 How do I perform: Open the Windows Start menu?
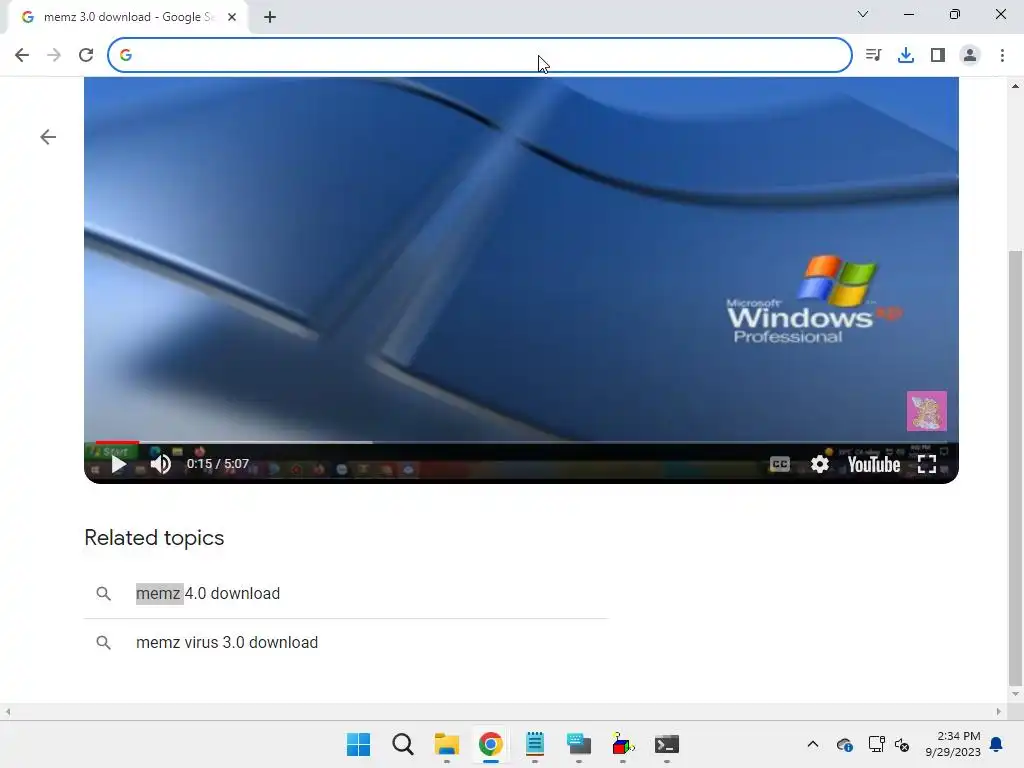pyautogui.click(x=358, y=744)
